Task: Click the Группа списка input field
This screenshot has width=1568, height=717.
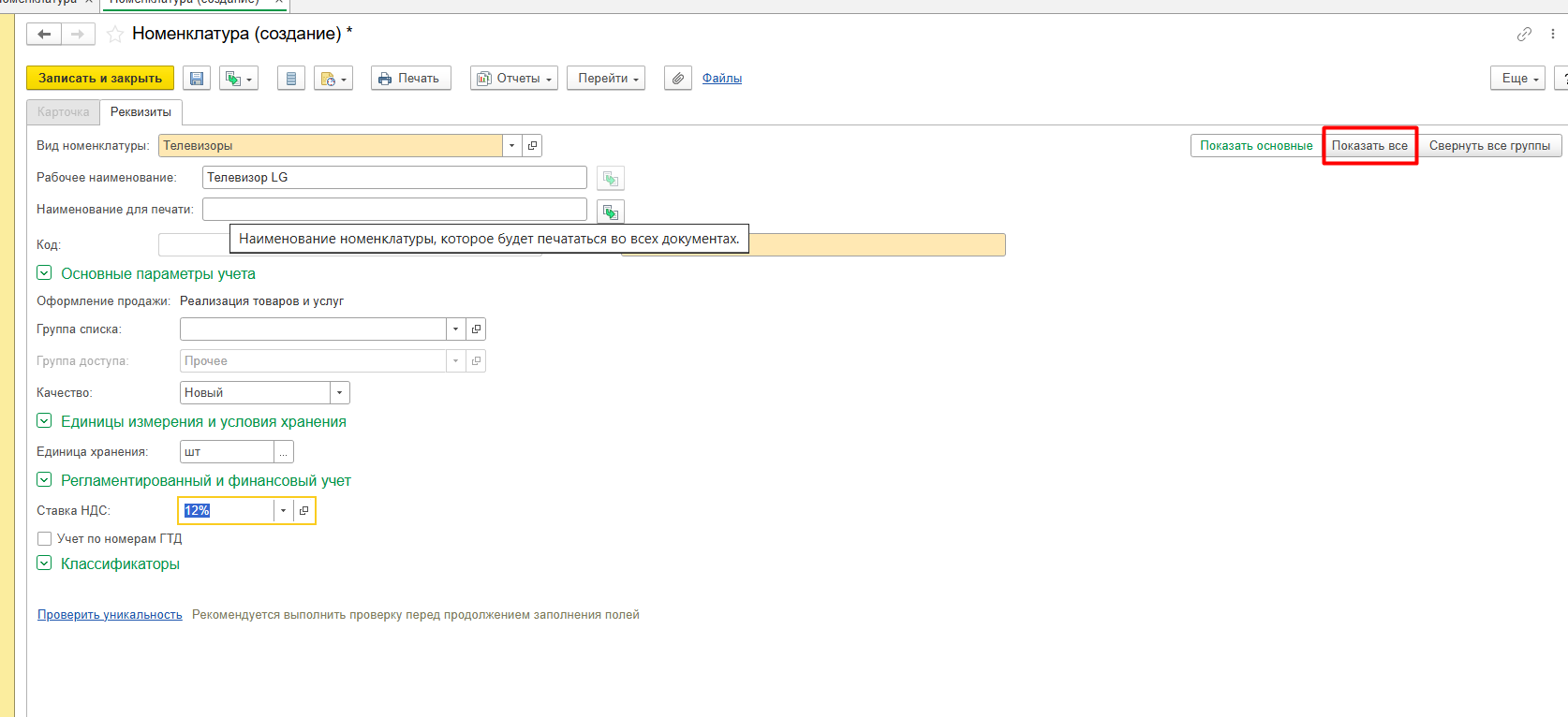Action: point(313,329)
